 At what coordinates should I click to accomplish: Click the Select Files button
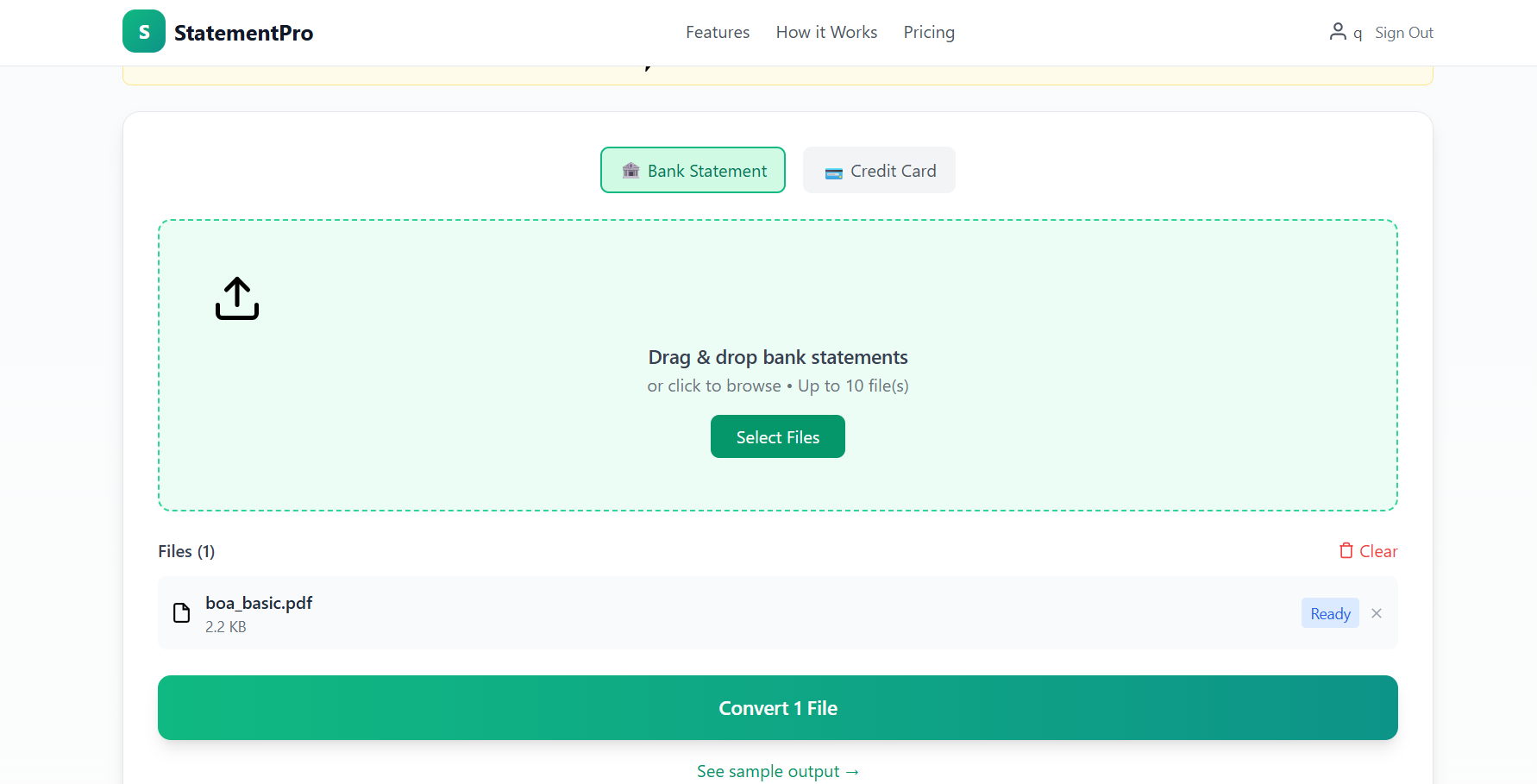click(777, 436)
